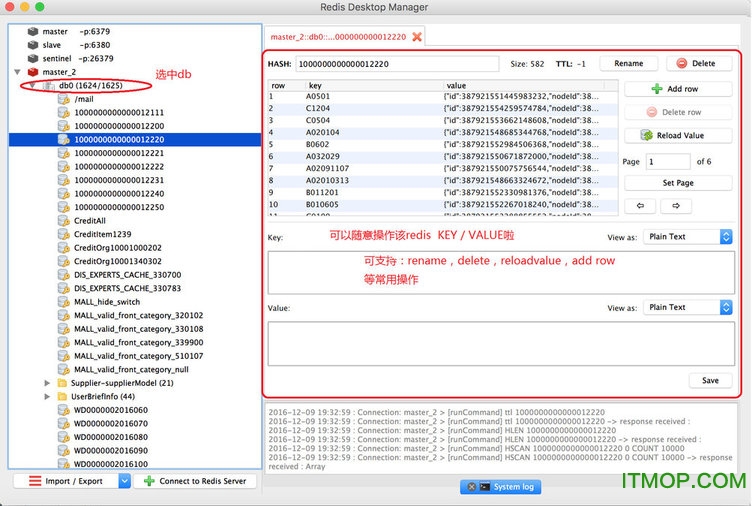The width and height of the screenshot is (752, 506).
Task: Click the Reload Value button
Action: point(678,135)
